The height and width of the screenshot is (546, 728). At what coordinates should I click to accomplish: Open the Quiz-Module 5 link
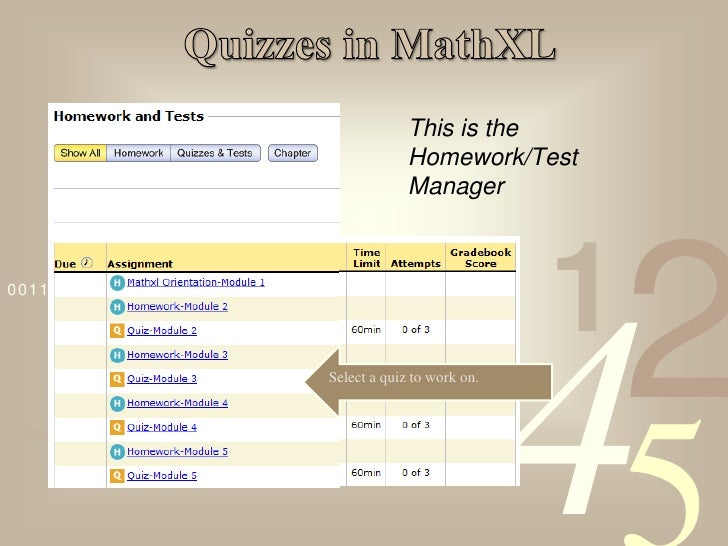tap(162, 475)
